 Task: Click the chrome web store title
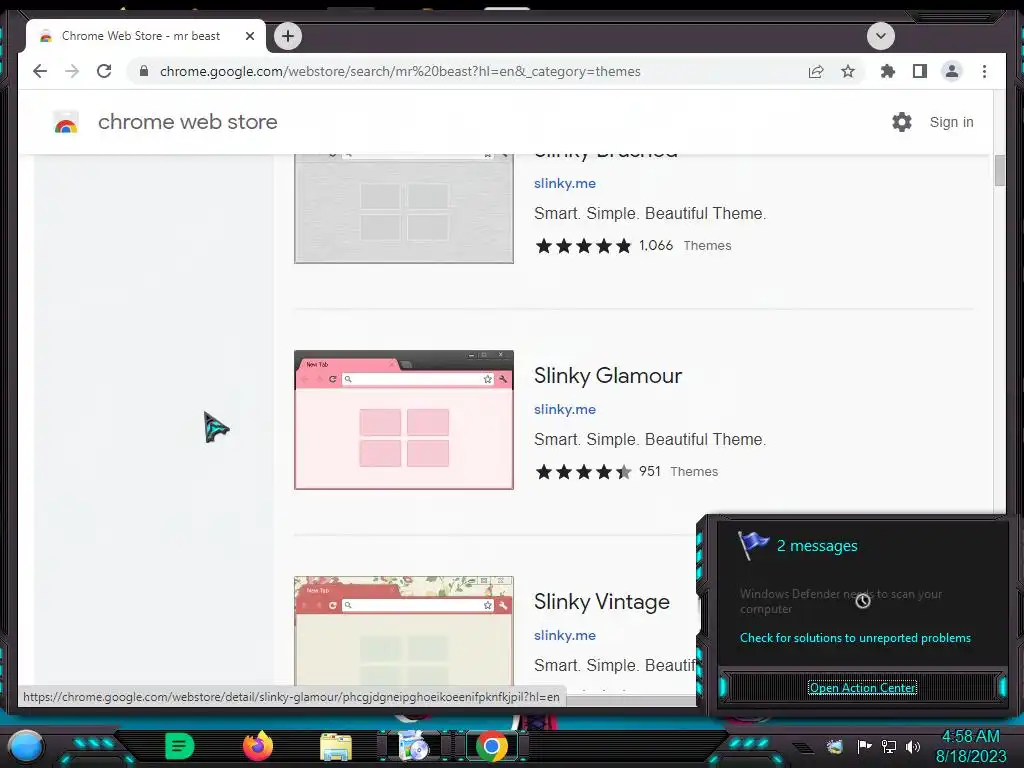[187, 122]
